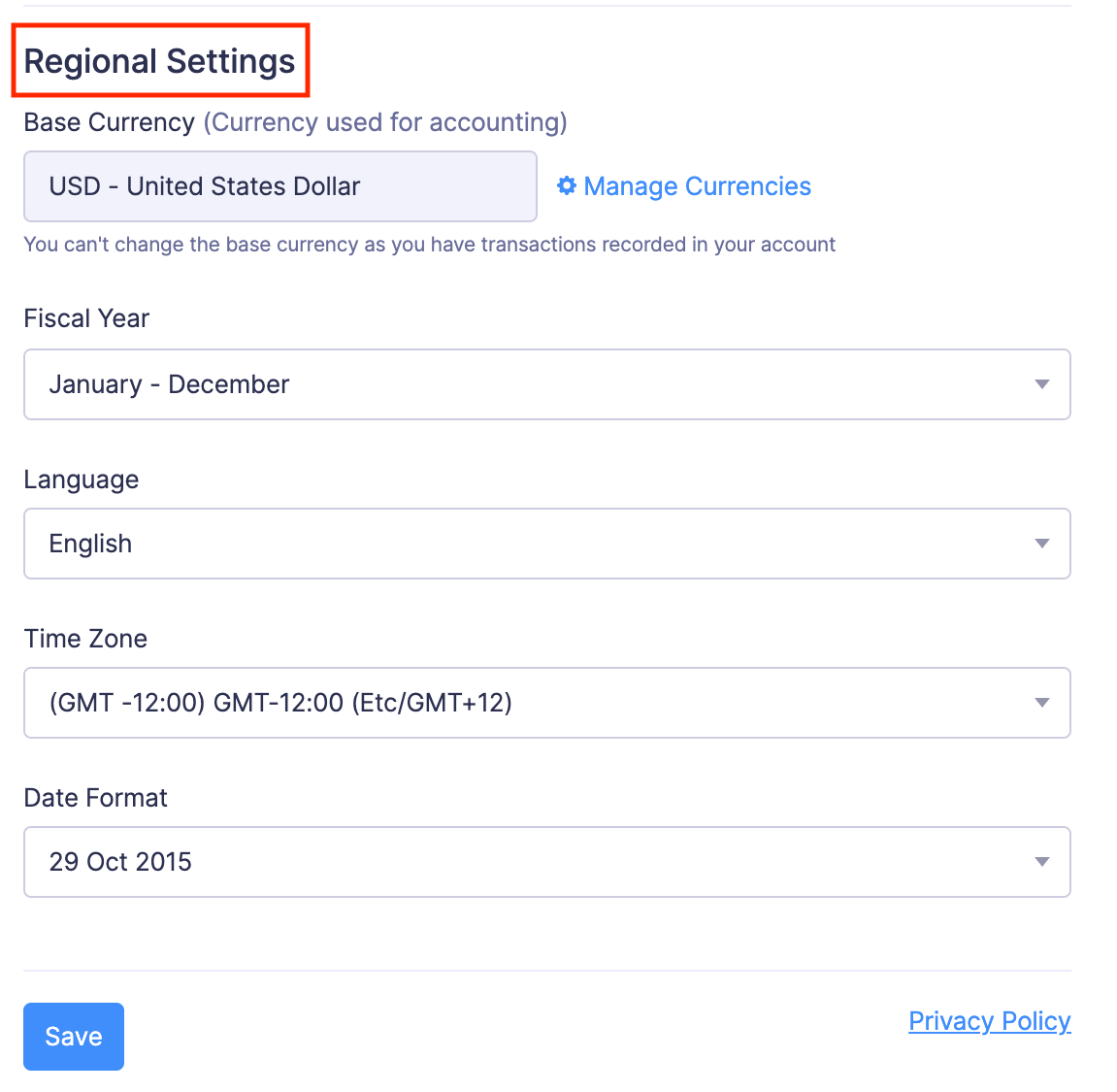1117x1092 pixels.
Task: Open the Privacy Policy link
Action: 989,1020
